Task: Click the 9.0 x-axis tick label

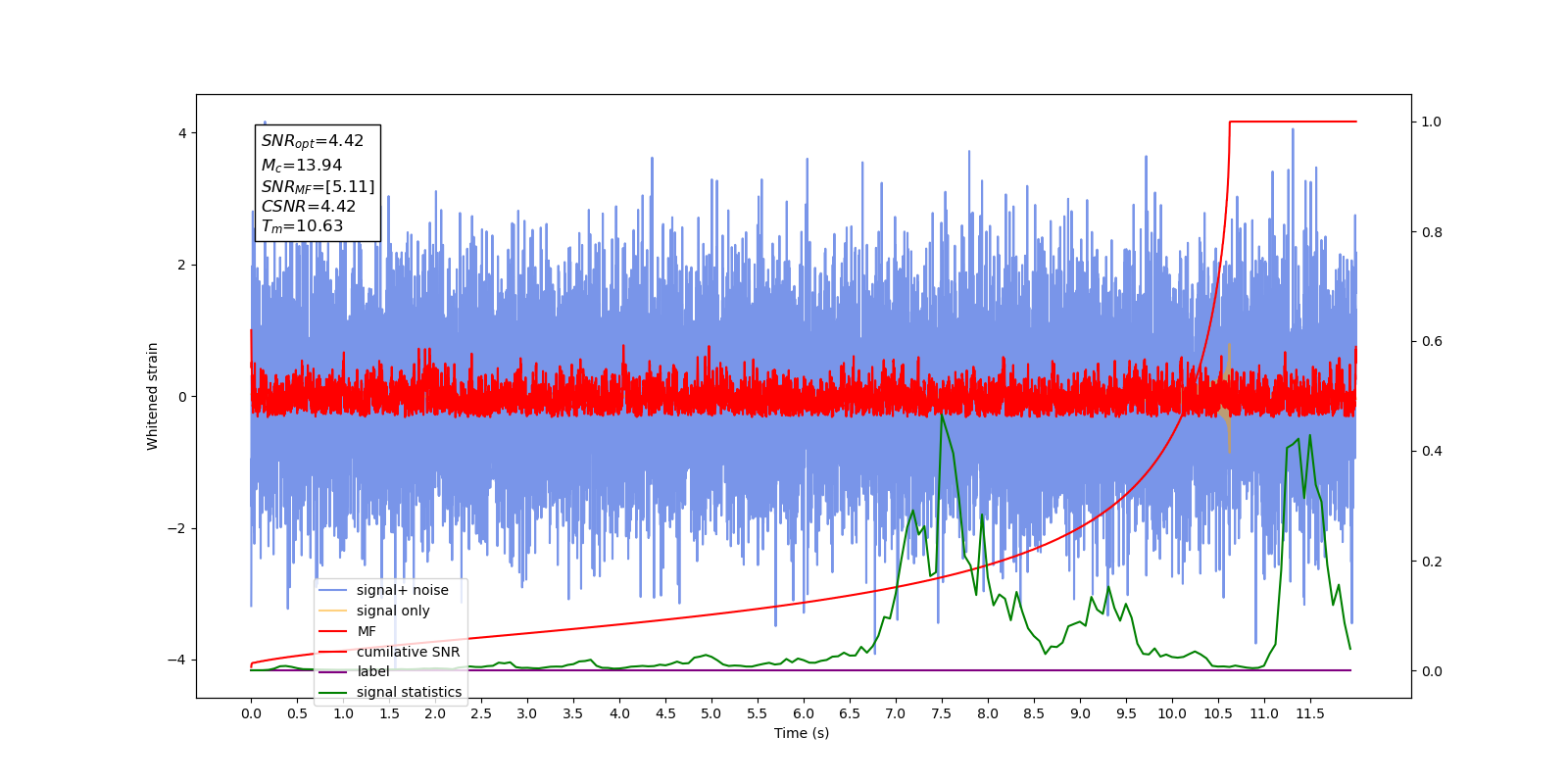Action: pos(1080,713)
